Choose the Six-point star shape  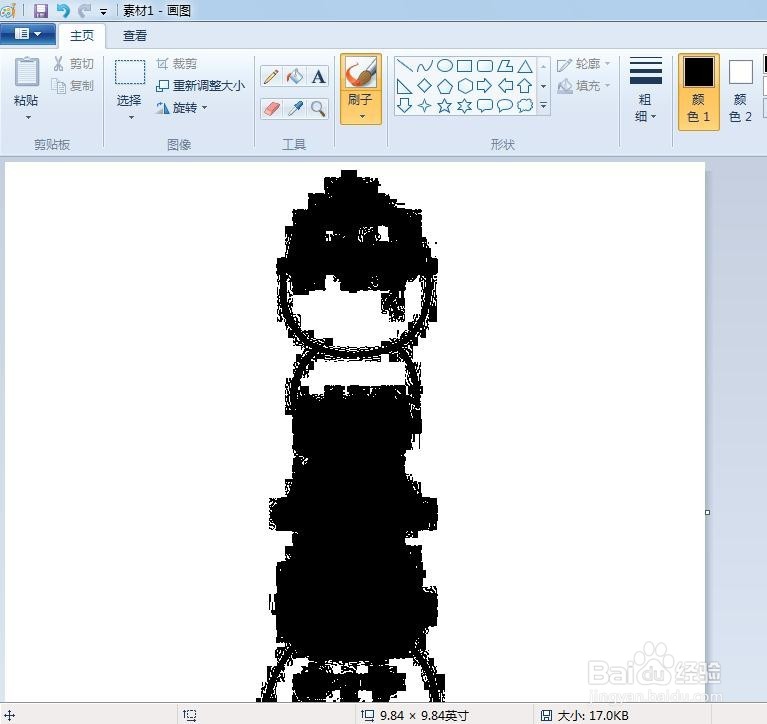464,105
